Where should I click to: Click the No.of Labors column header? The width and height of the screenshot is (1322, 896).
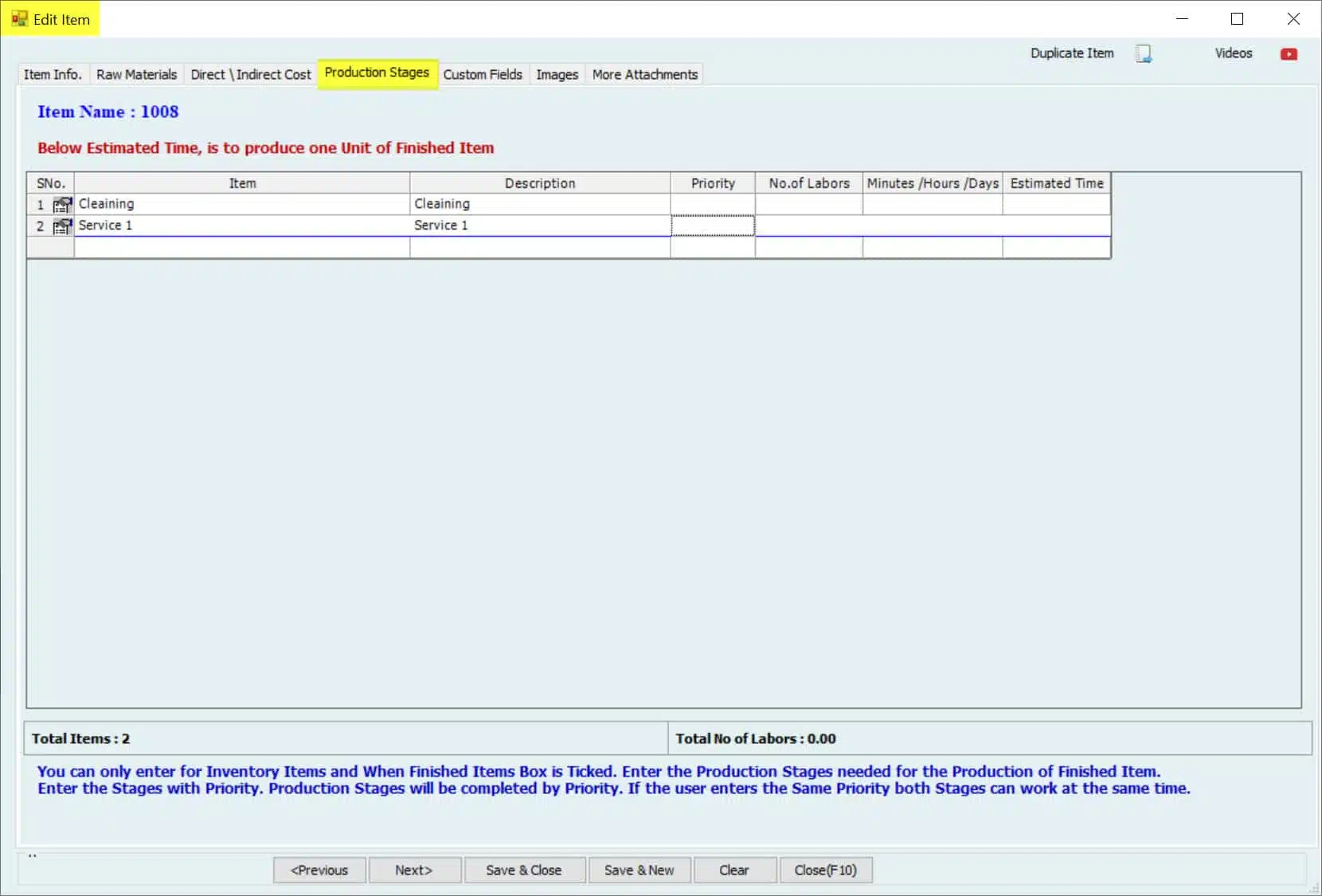(x=809, y=183)
